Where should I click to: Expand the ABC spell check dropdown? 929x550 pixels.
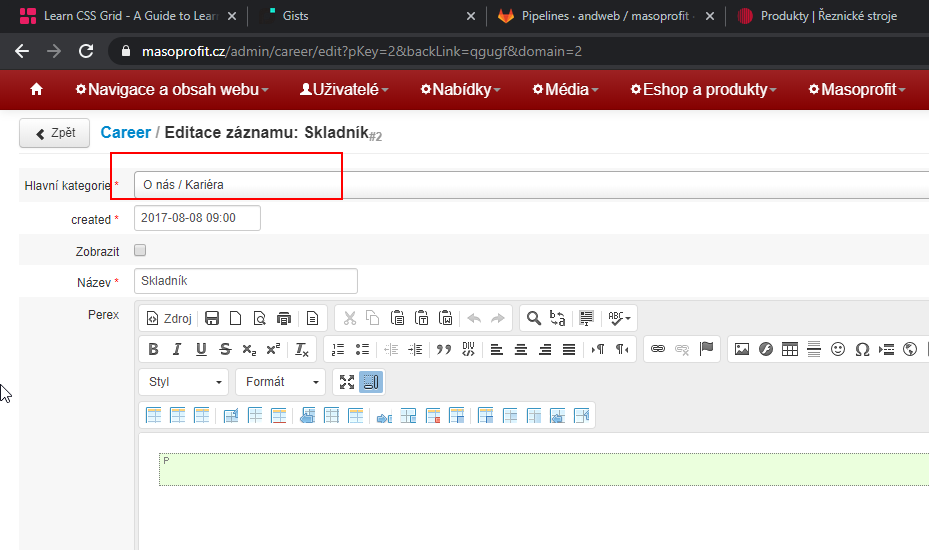[x=619, y=318]
